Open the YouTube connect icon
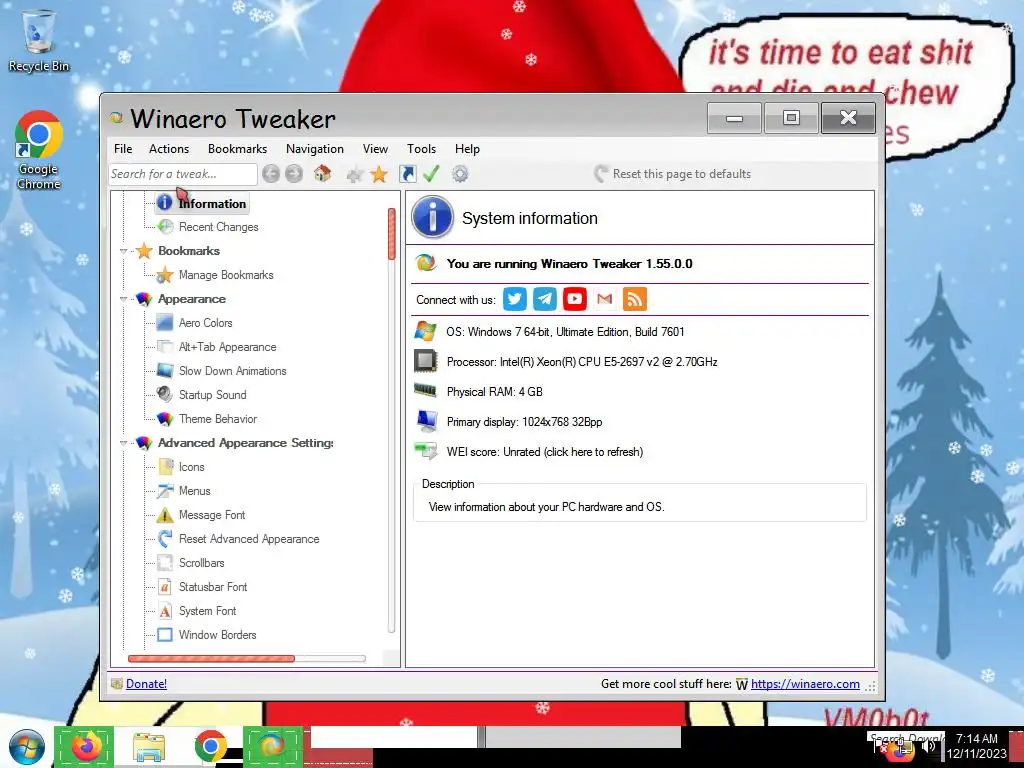1024x768 pixels. pos(575,299)
